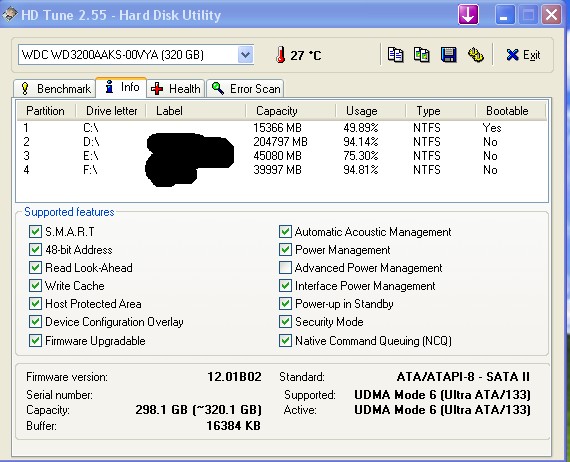Viewport: 570px width, 462px height.
Task: Click the thermometer temperature icon
Action: point(280,55)
